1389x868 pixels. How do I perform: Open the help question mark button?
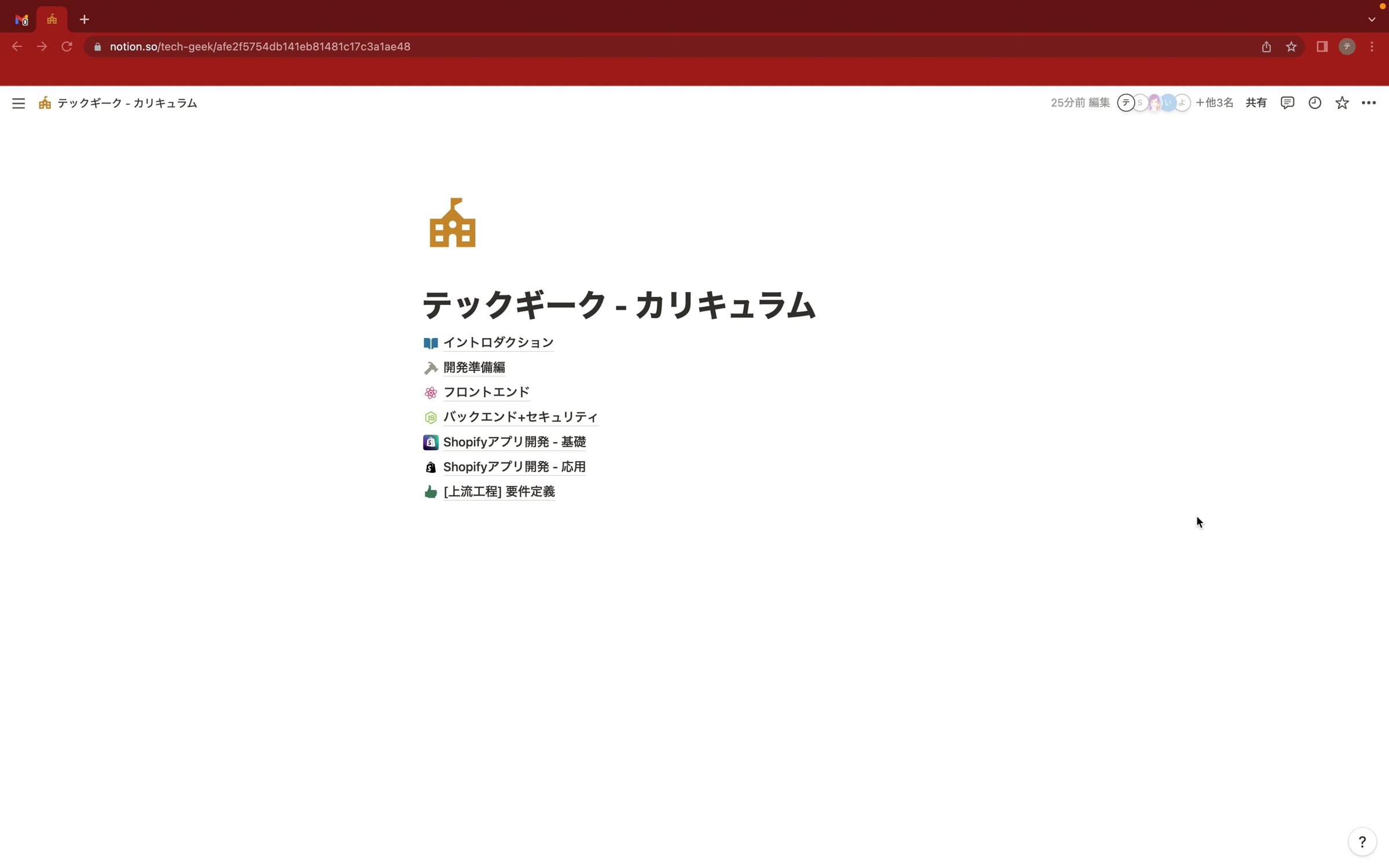(1362, 842)
